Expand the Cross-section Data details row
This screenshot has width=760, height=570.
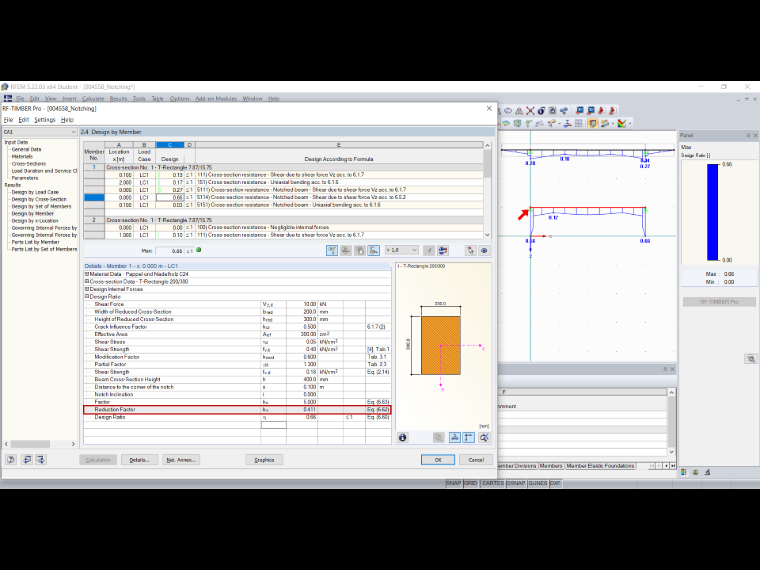87,282
